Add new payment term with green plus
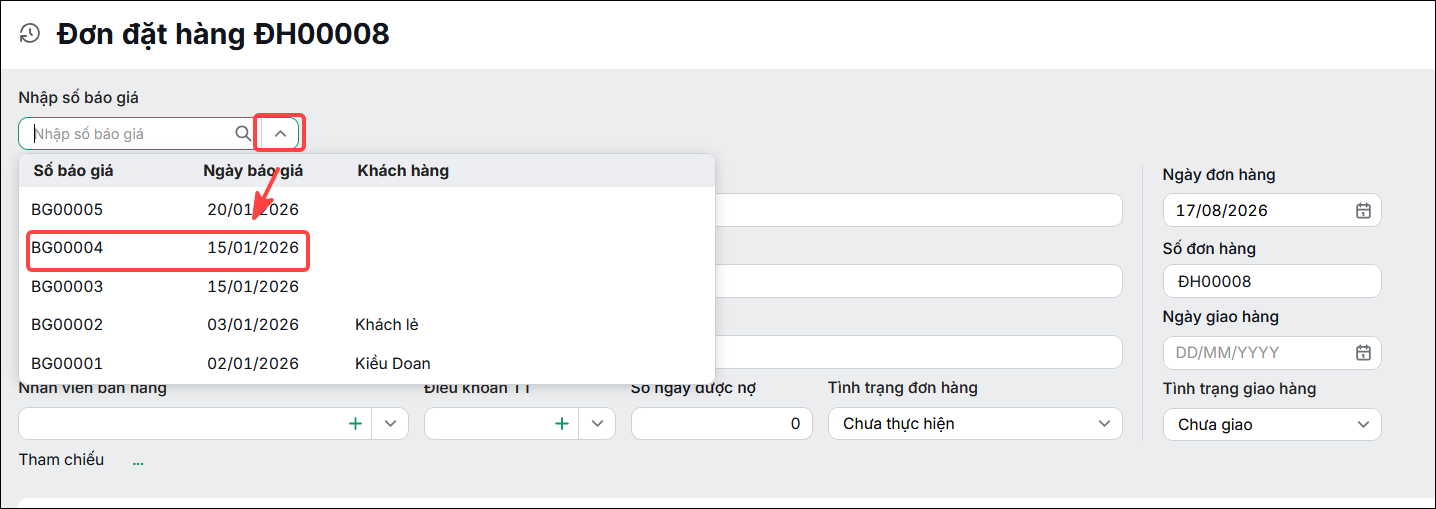This screenshot has width=1436, height=509. [x=562, y=424]
